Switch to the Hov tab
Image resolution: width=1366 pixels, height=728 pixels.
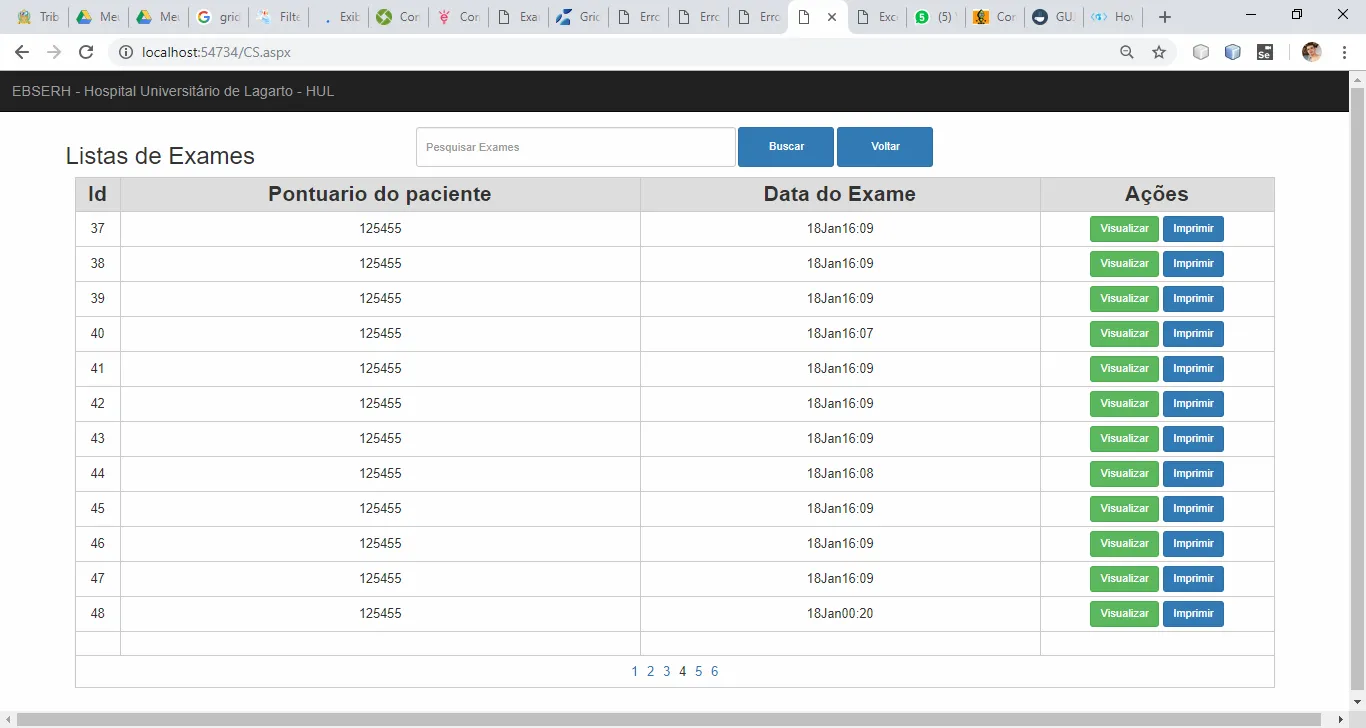point(1112,17)
